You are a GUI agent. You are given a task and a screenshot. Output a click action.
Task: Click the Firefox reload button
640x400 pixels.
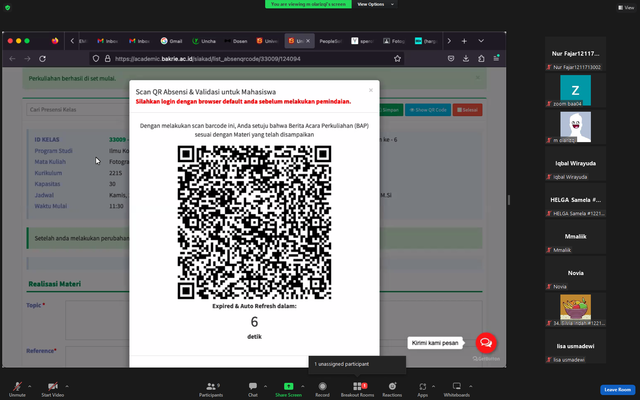pos(42,59)
